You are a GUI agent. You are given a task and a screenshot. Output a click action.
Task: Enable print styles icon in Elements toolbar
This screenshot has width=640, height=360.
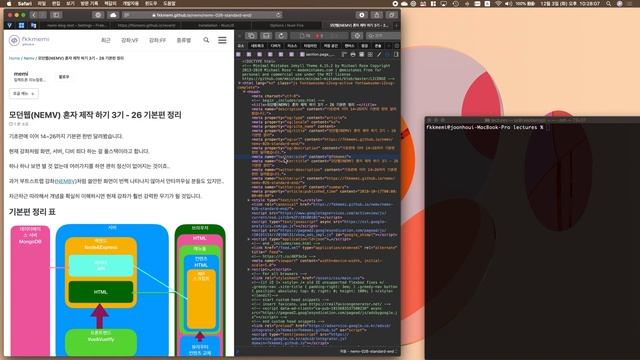[x=353, y=54]
